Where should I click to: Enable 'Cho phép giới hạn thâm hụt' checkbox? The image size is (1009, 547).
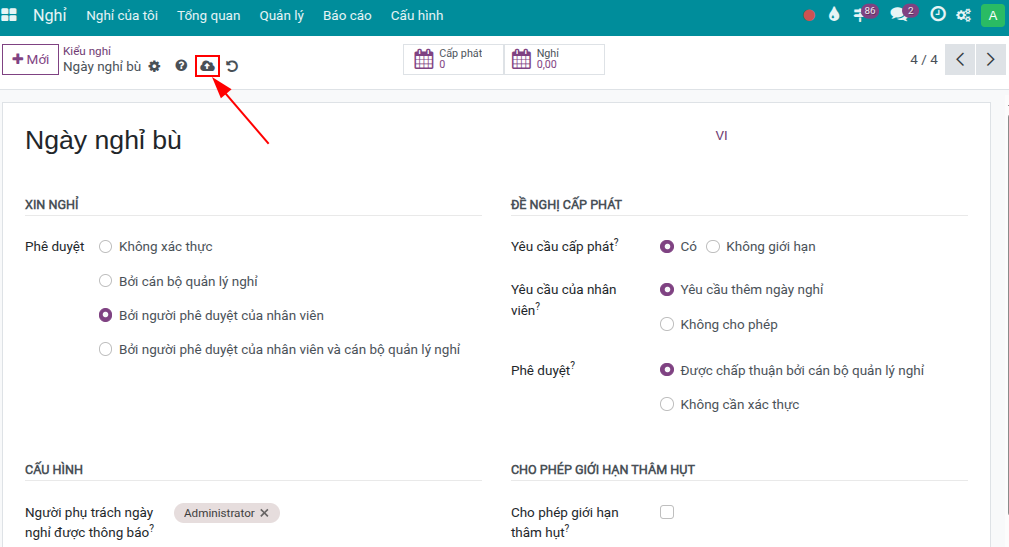[667, 512]
